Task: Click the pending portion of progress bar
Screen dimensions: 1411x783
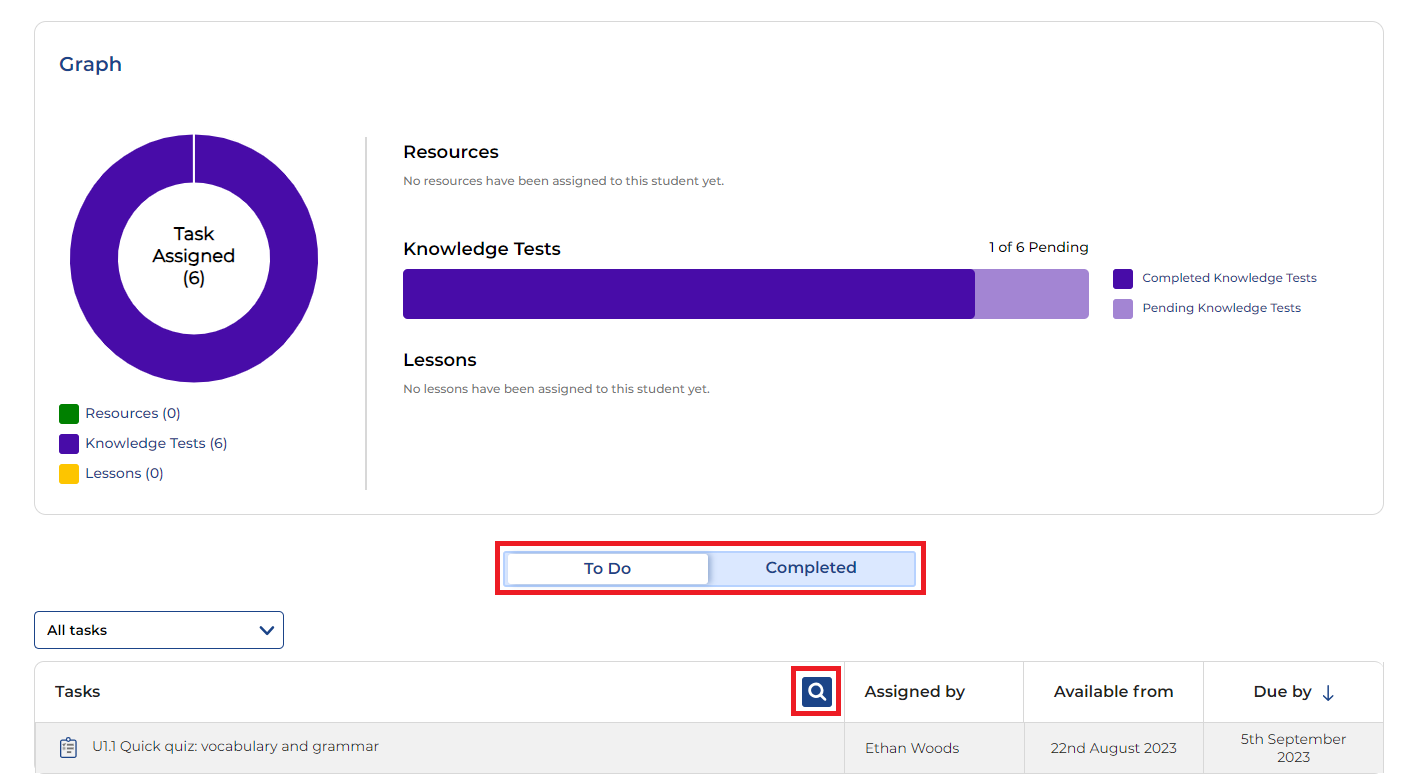Action: pos(1031,294)
